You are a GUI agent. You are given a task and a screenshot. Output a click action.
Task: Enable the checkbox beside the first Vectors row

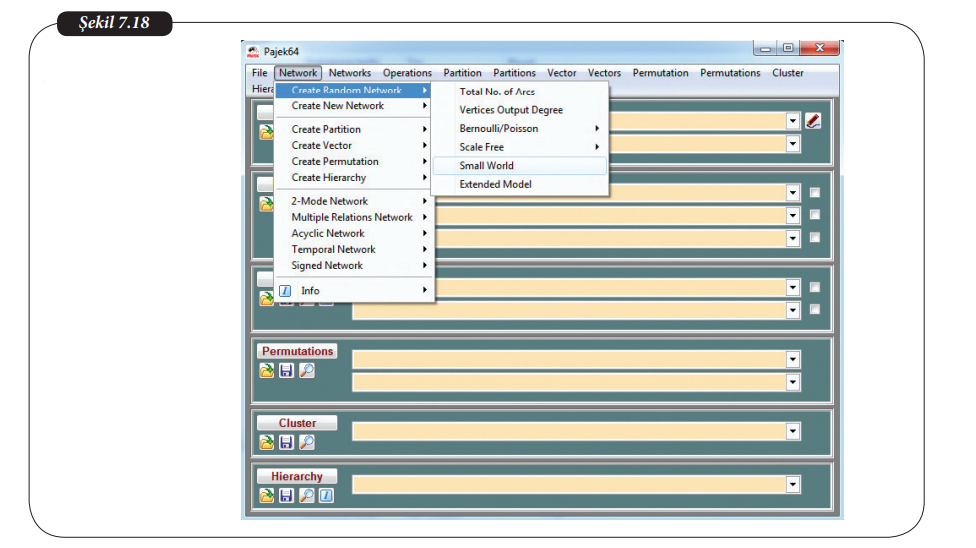click(815, 287)
